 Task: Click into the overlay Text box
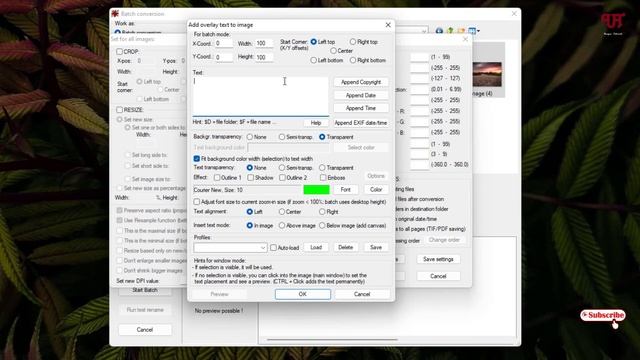tap(260, 96)
